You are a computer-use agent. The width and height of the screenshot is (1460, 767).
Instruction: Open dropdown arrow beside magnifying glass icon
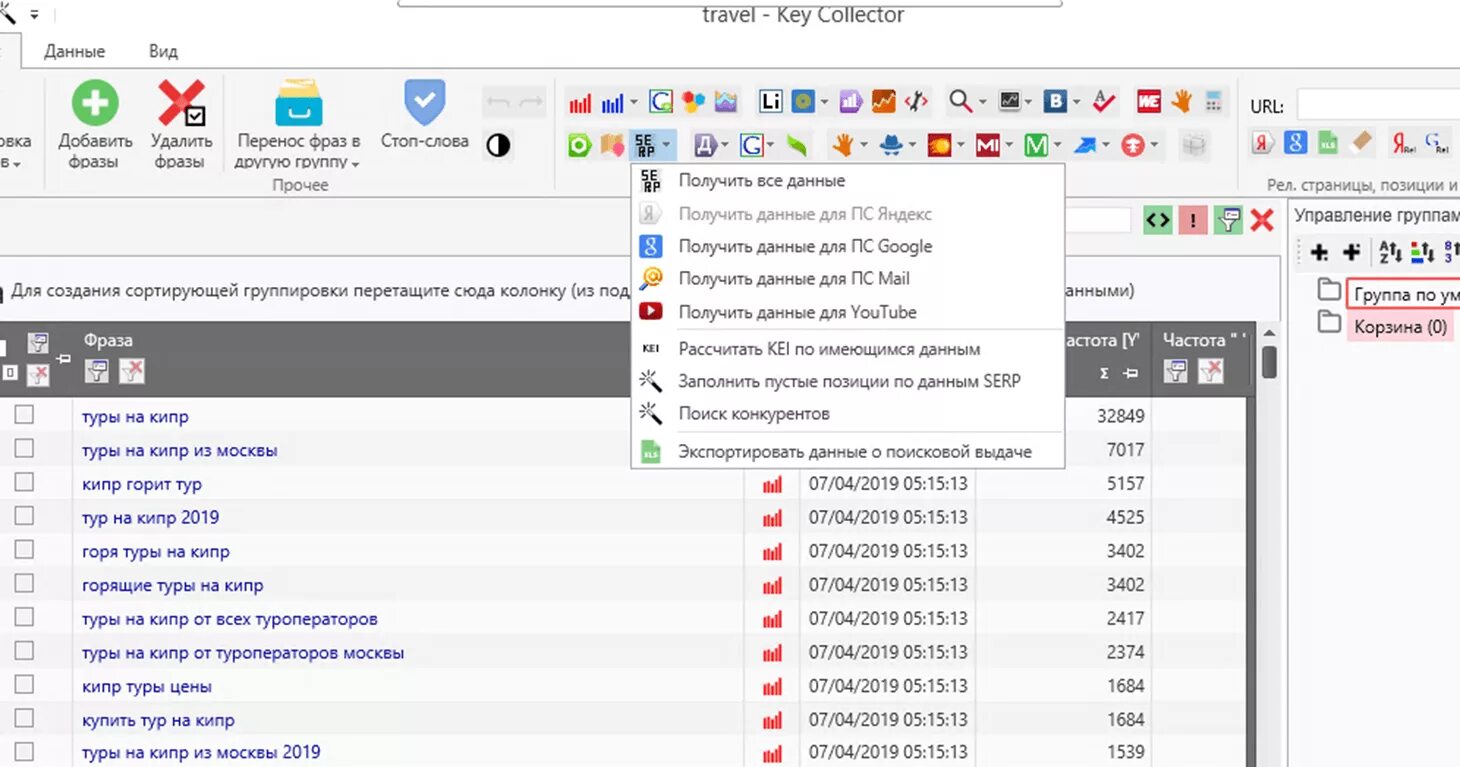pyautogui.click(x=982, y=102)
